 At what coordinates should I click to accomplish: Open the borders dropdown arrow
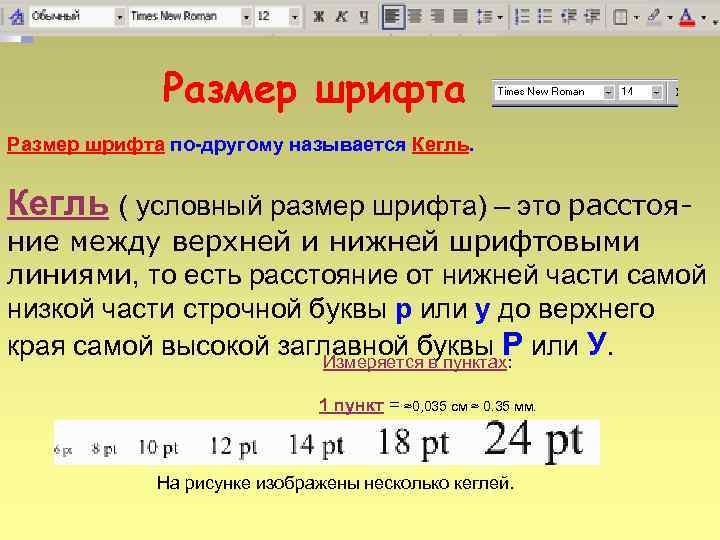pos(636,18)
